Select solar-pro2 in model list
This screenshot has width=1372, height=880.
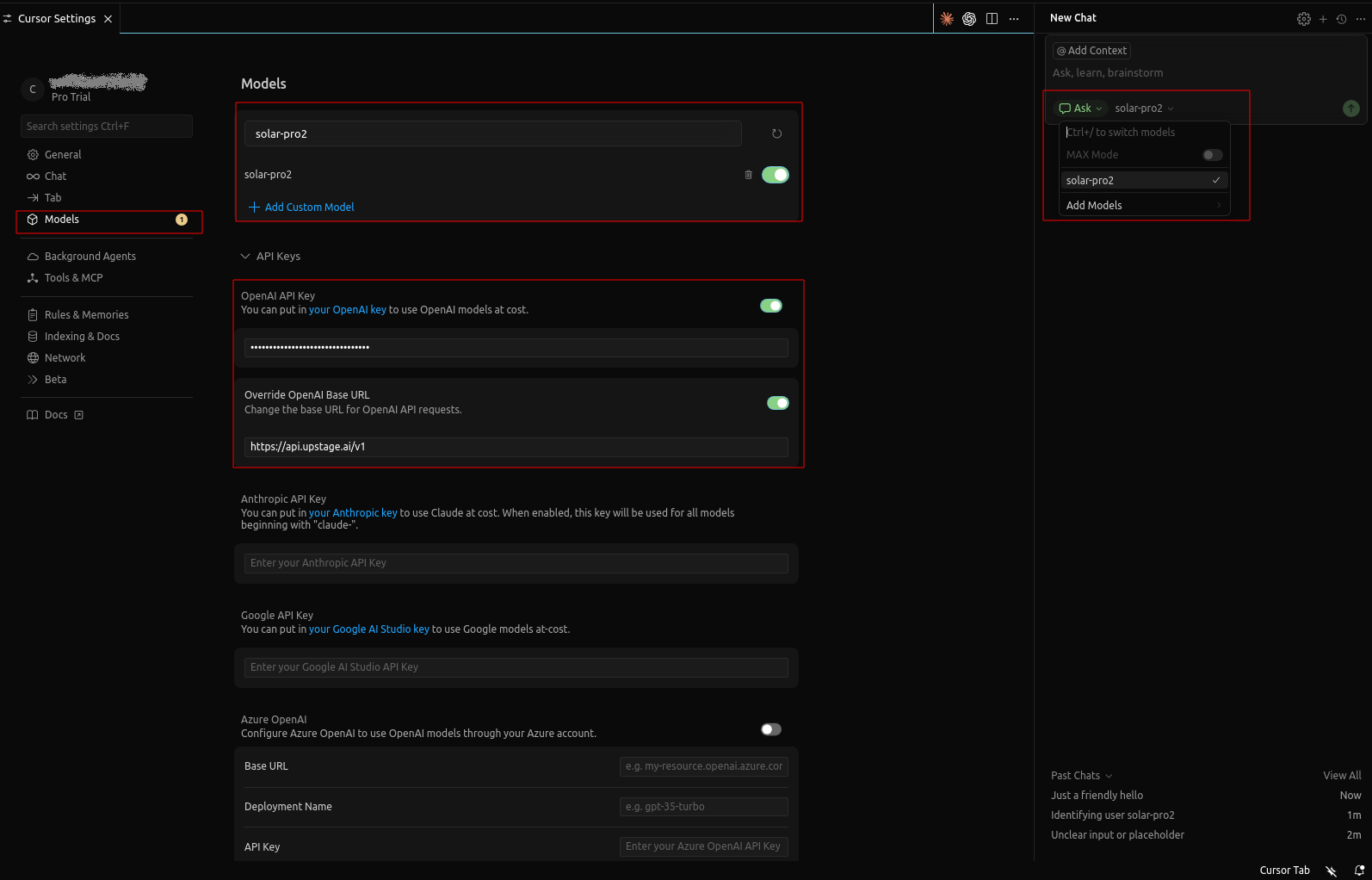1144,180
